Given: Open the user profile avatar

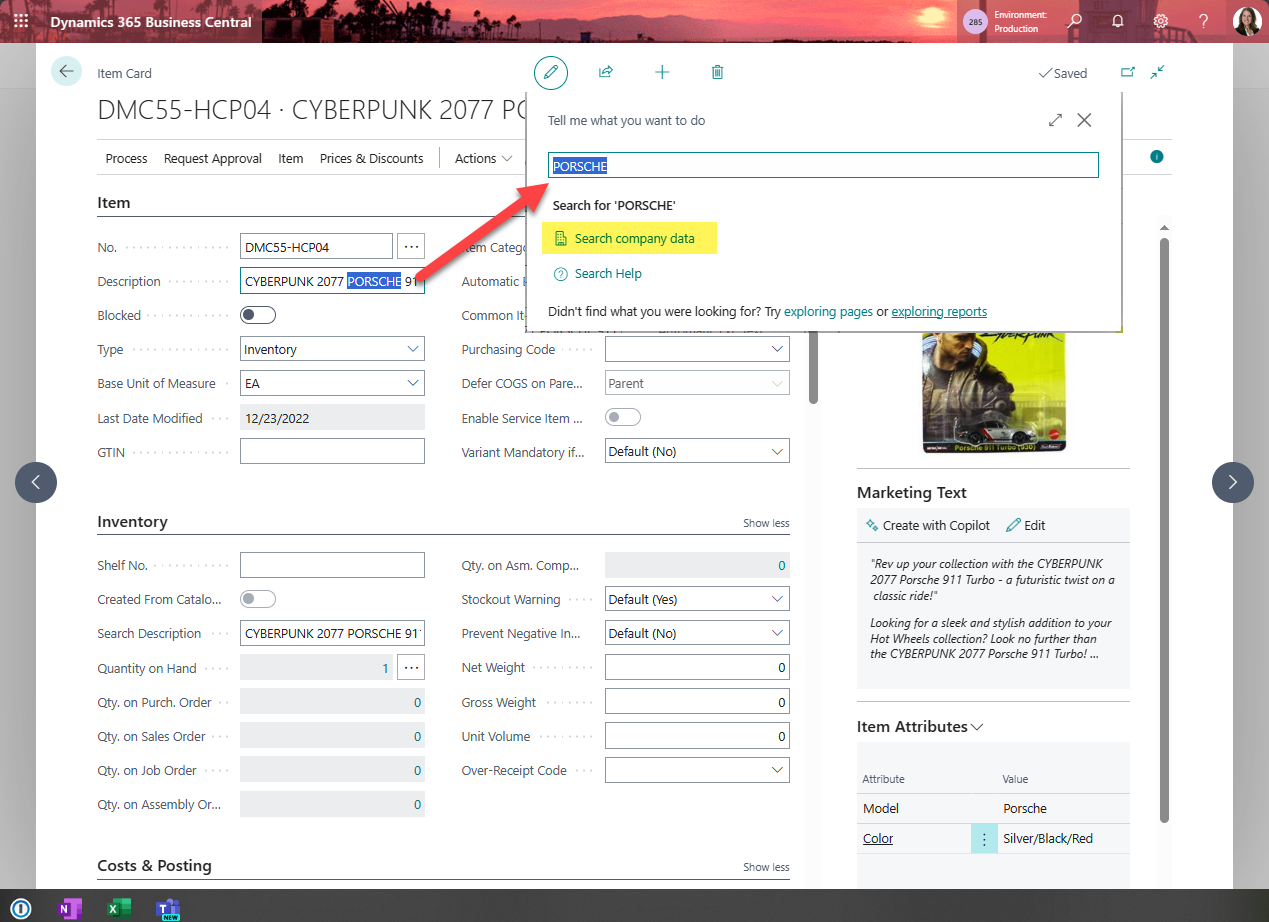Looking at the screenshot, I should pyautogui.click(x=1246, y=21).
